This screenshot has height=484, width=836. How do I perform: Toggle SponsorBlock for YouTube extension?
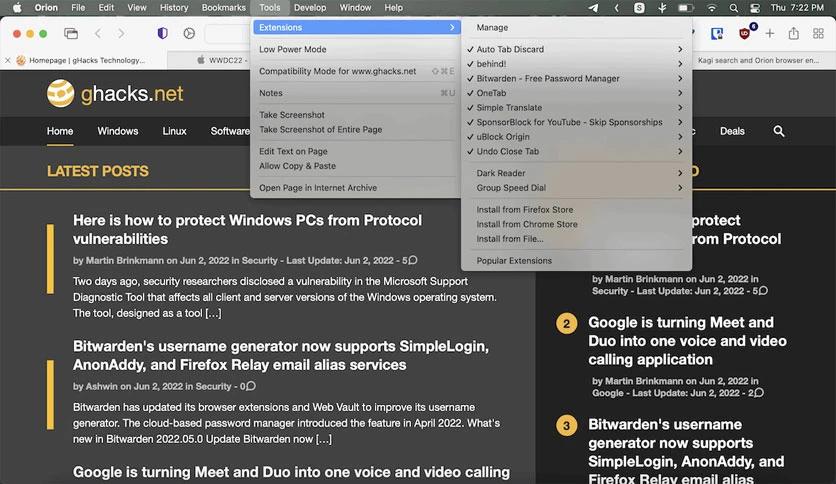[x=575, y=122]
